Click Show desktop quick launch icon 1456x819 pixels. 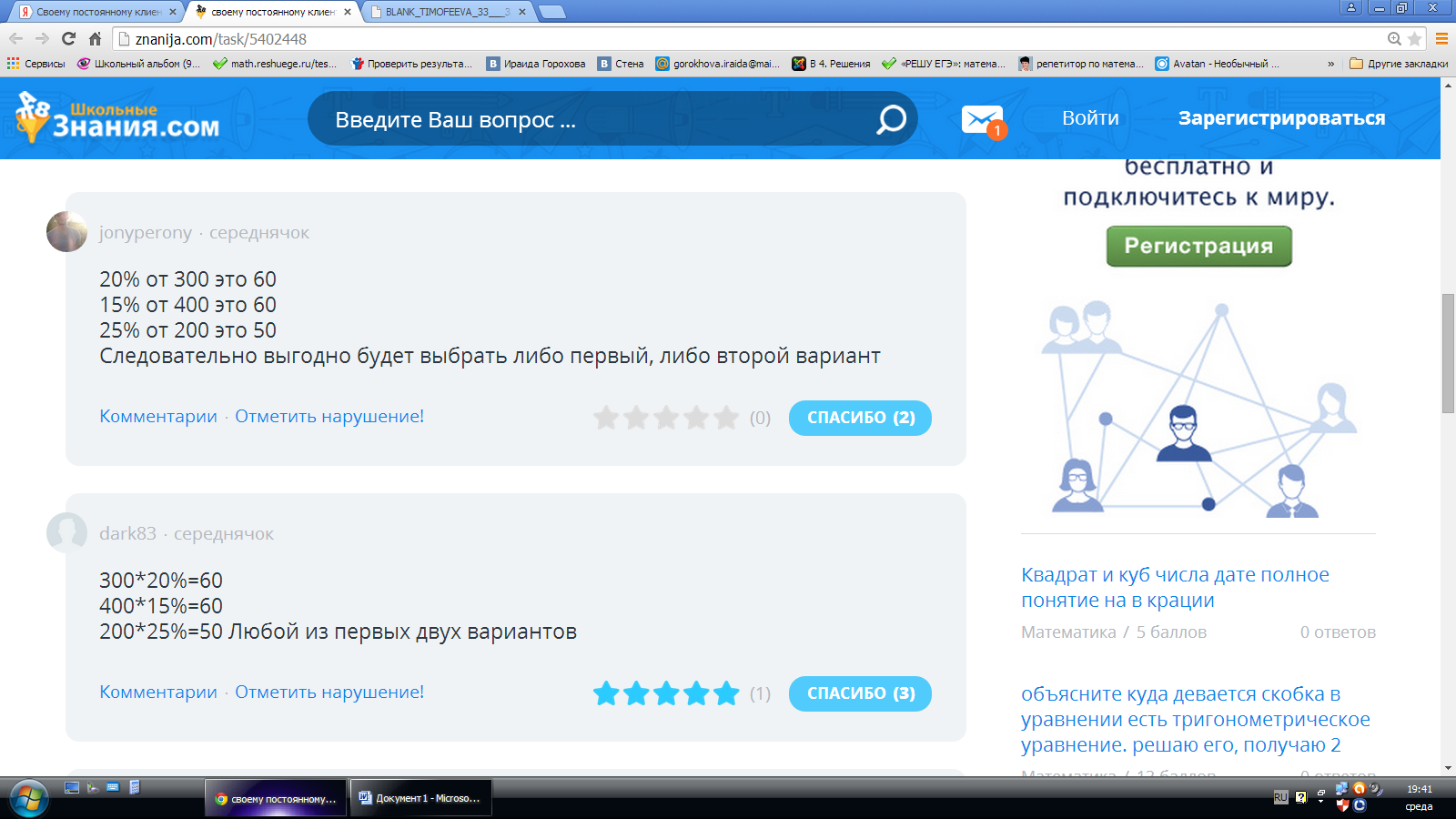72,787
